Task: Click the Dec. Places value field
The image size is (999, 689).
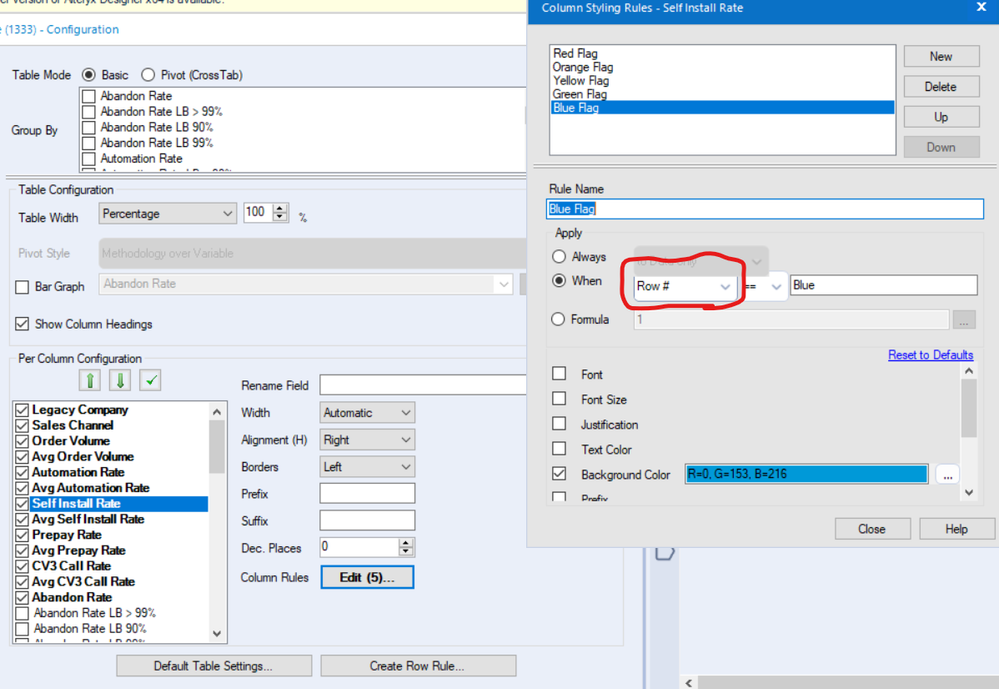Action: 359,547
